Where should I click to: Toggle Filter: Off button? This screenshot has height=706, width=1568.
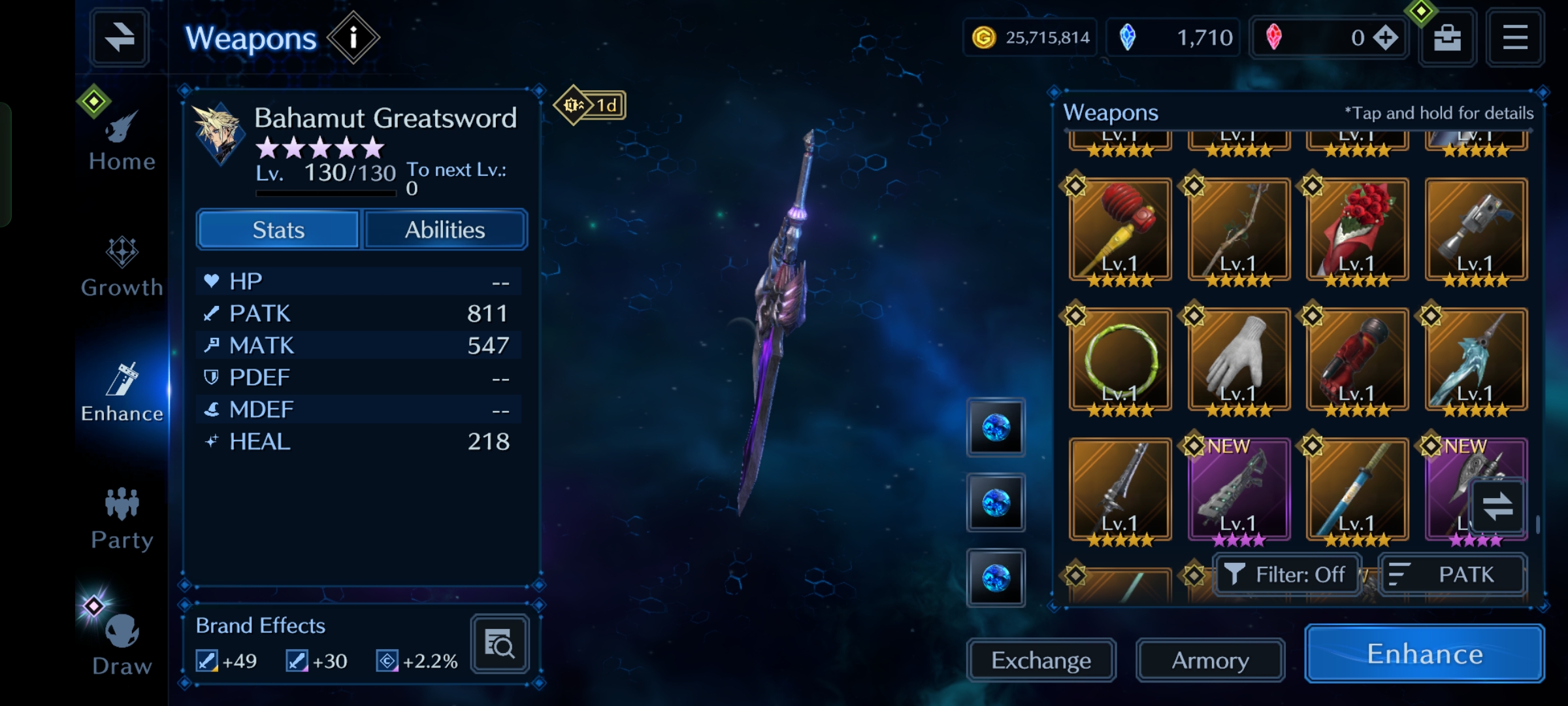tap(1286, 574)
